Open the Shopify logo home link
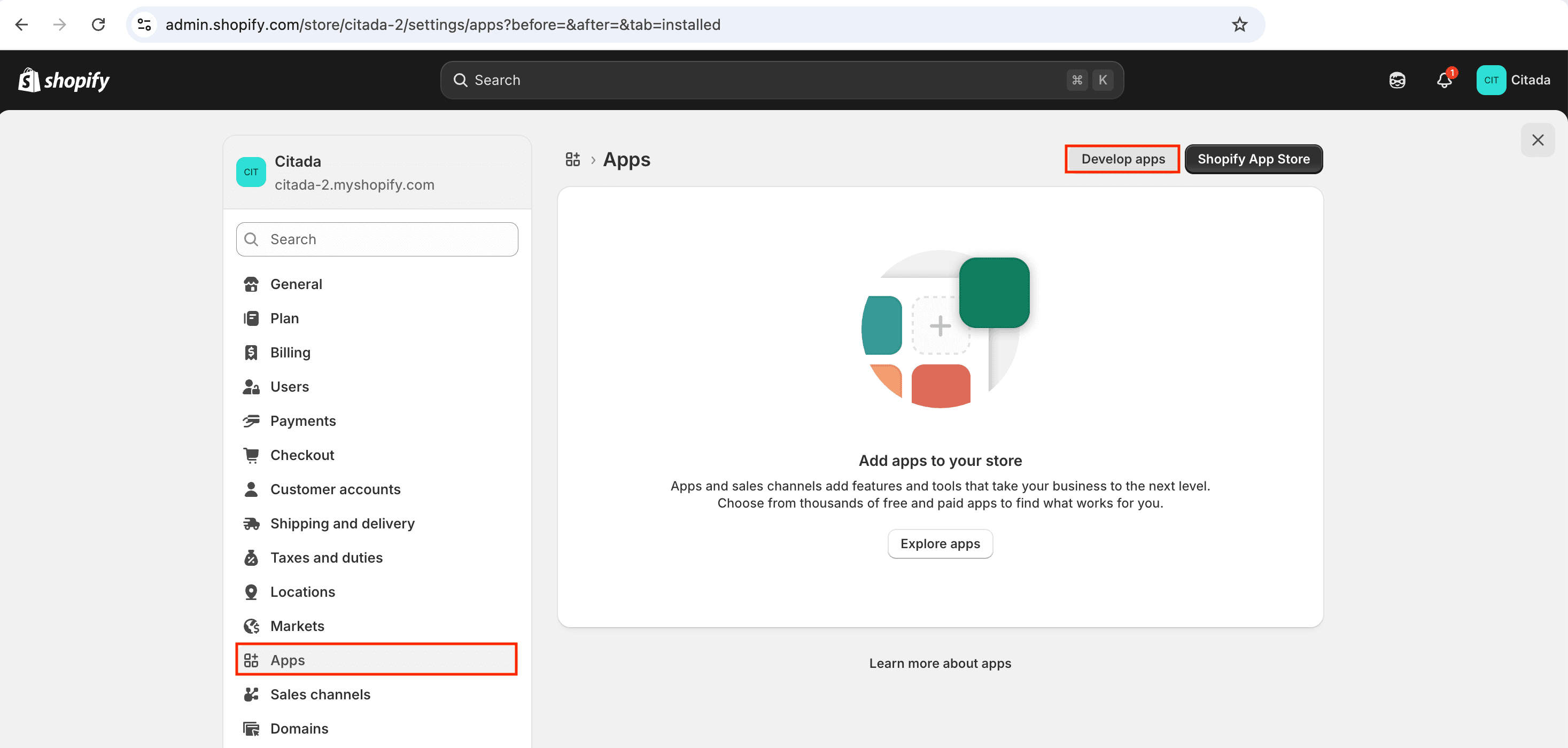The width and height of the screenshot is (1568, 748). [64, 80]
